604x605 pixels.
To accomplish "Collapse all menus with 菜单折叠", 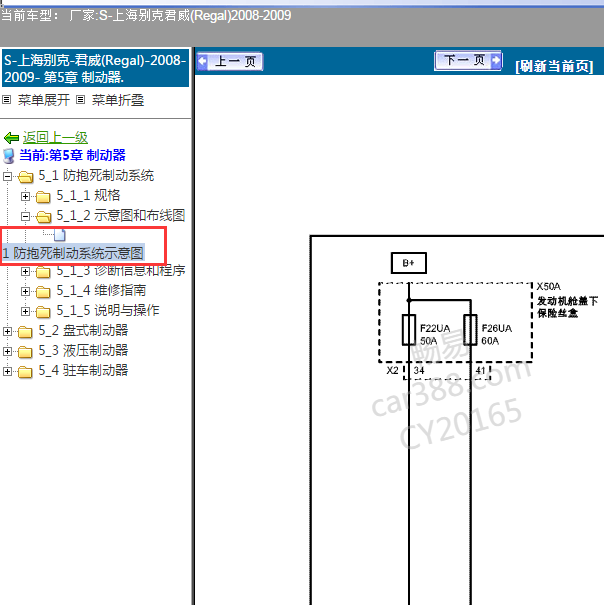I will click(x=118, y=100).
